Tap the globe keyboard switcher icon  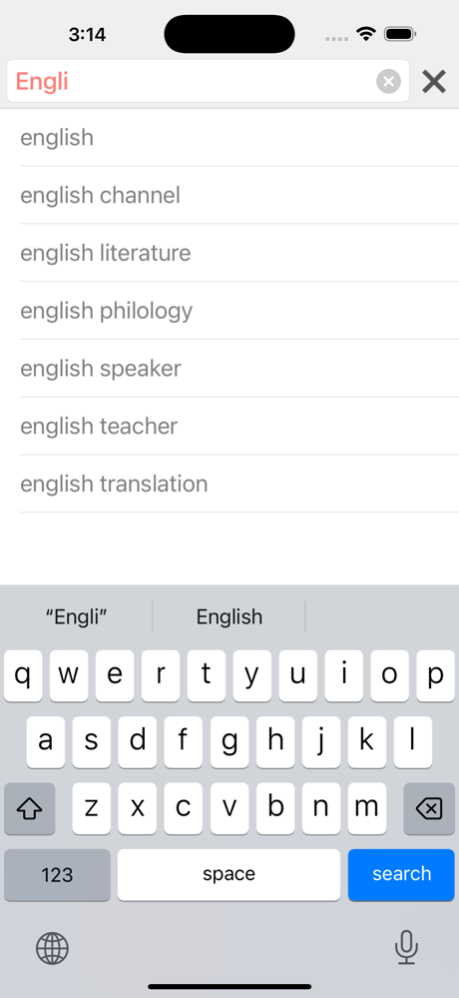click(52, 948)
